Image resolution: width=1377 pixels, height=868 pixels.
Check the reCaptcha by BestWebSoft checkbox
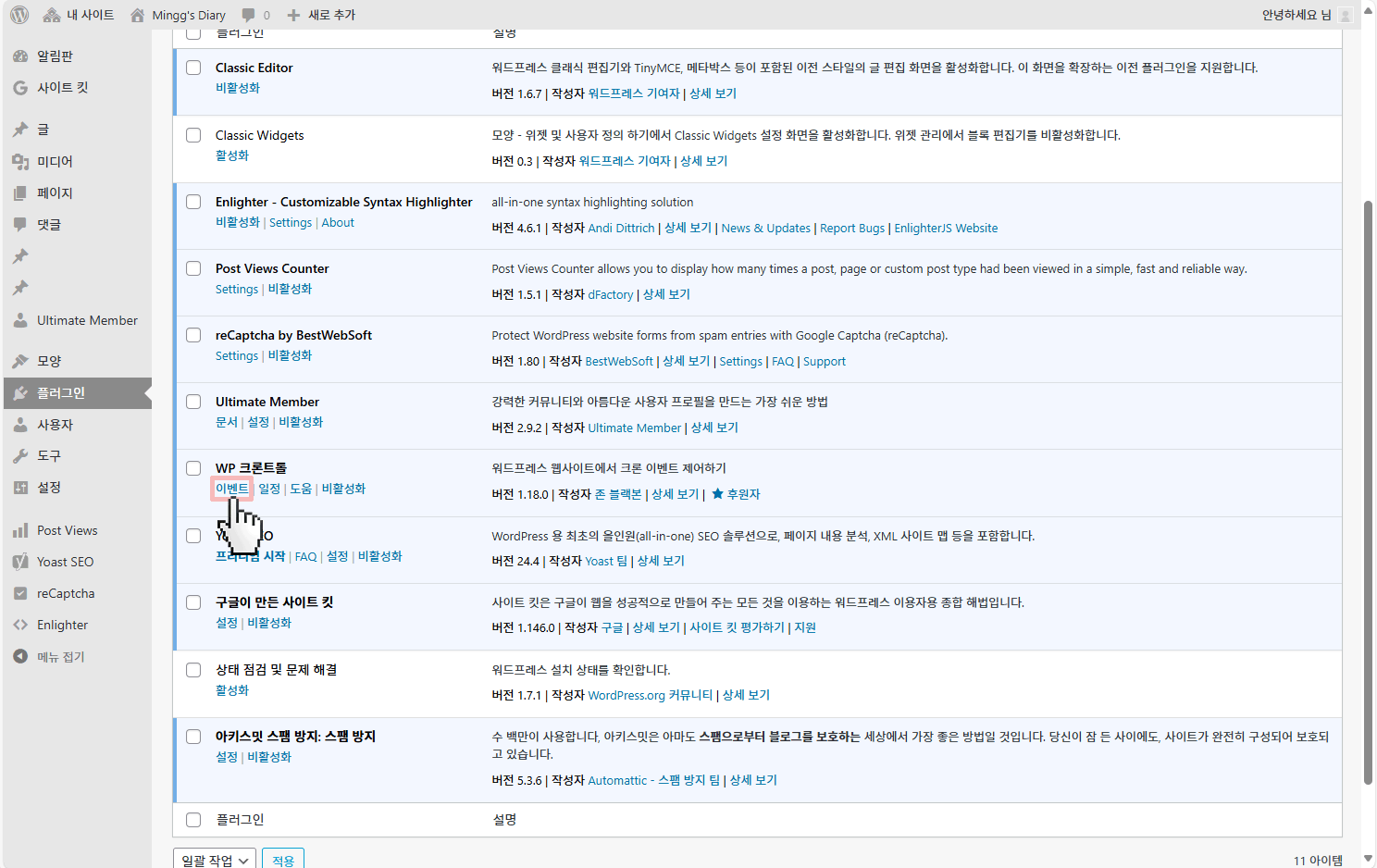193,335
